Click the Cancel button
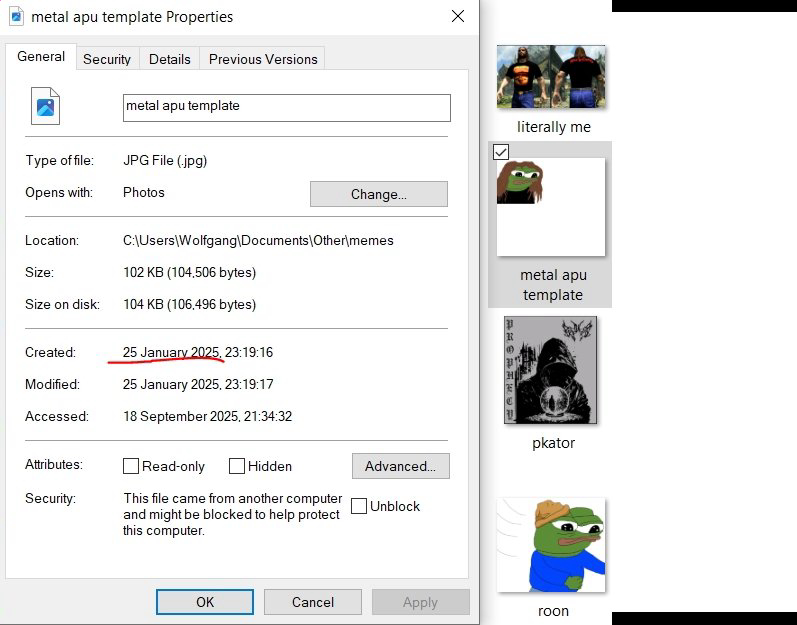The image size is (797, 625). (x=313, y=602)
